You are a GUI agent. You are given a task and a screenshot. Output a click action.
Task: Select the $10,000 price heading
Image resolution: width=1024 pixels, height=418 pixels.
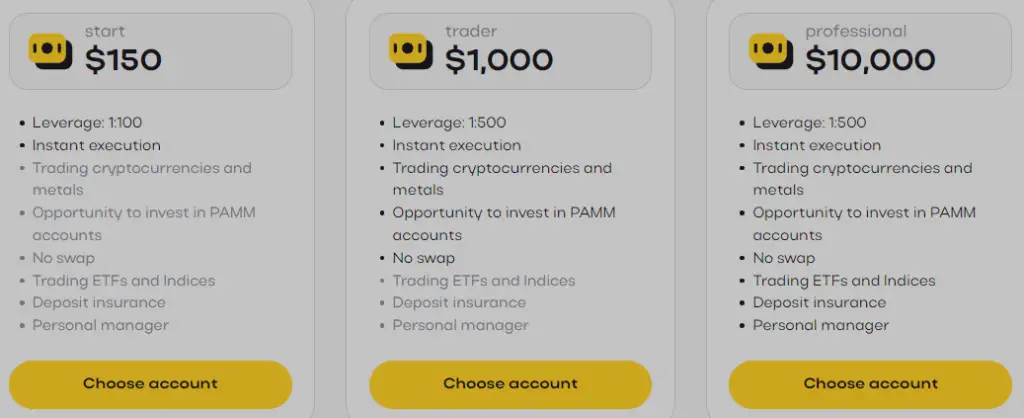pos(870,60)
